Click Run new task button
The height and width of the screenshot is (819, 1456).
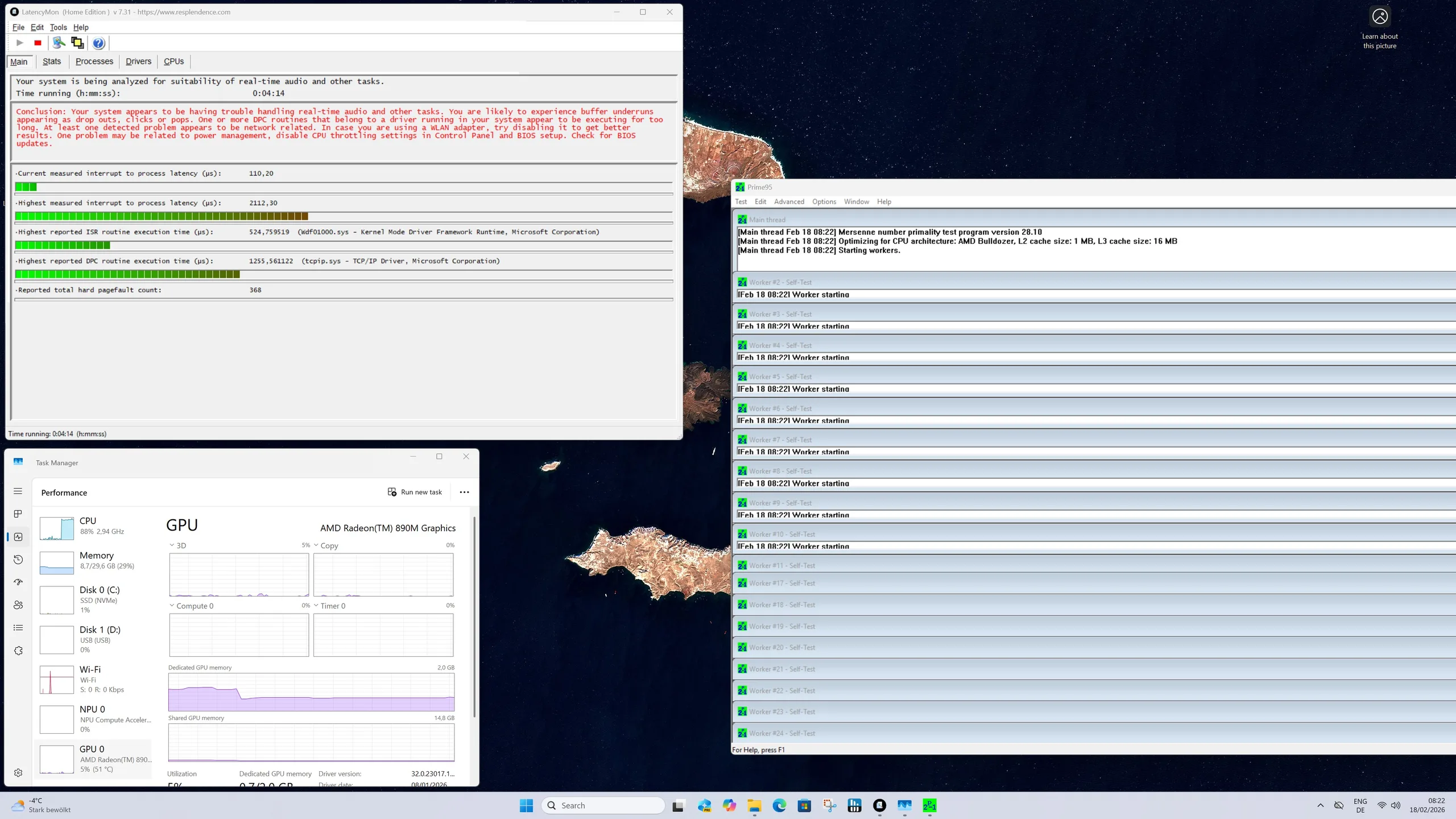(x=415, y=492)
